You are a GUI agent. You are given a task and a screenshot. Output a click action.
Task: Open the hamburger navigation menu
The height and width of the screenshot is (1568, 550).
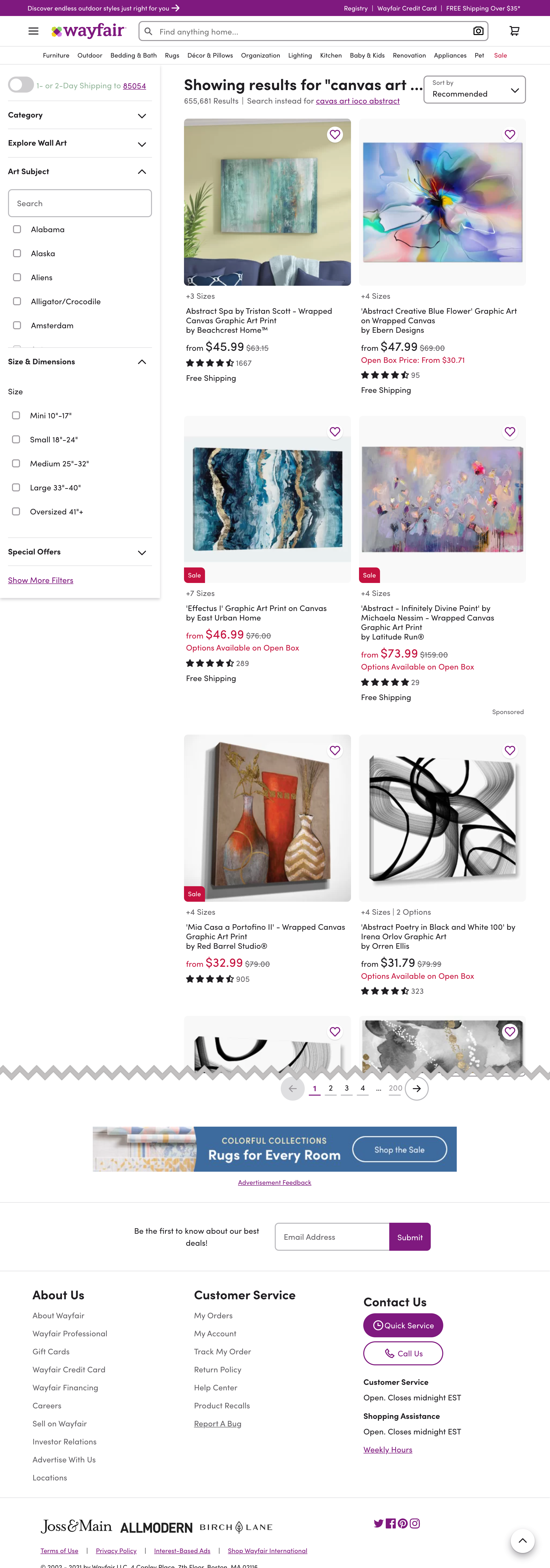pyautogui.click(x=33, y=31)
